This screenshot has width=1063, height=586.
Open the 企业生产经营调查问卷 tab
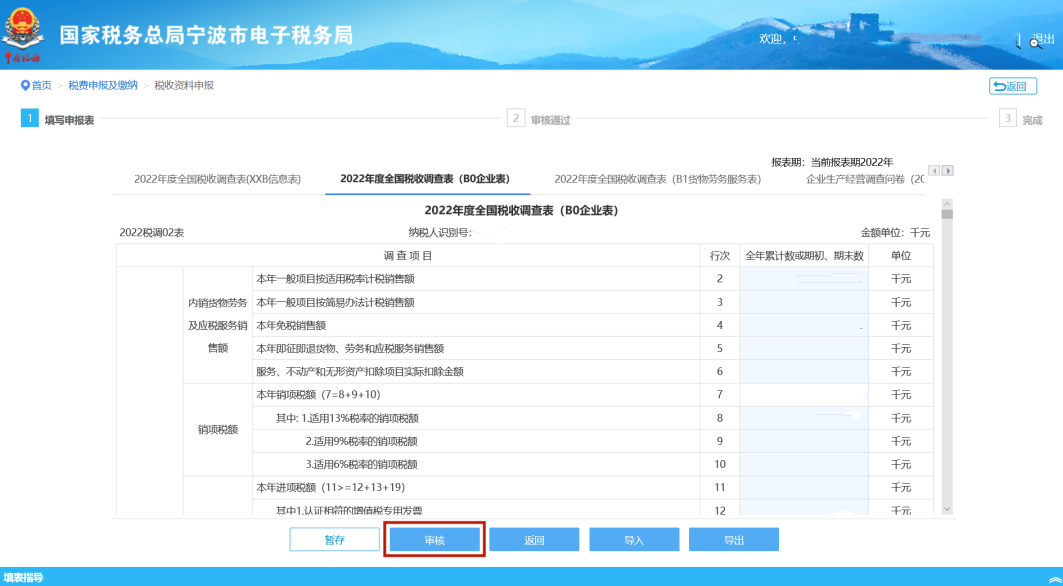864,179
